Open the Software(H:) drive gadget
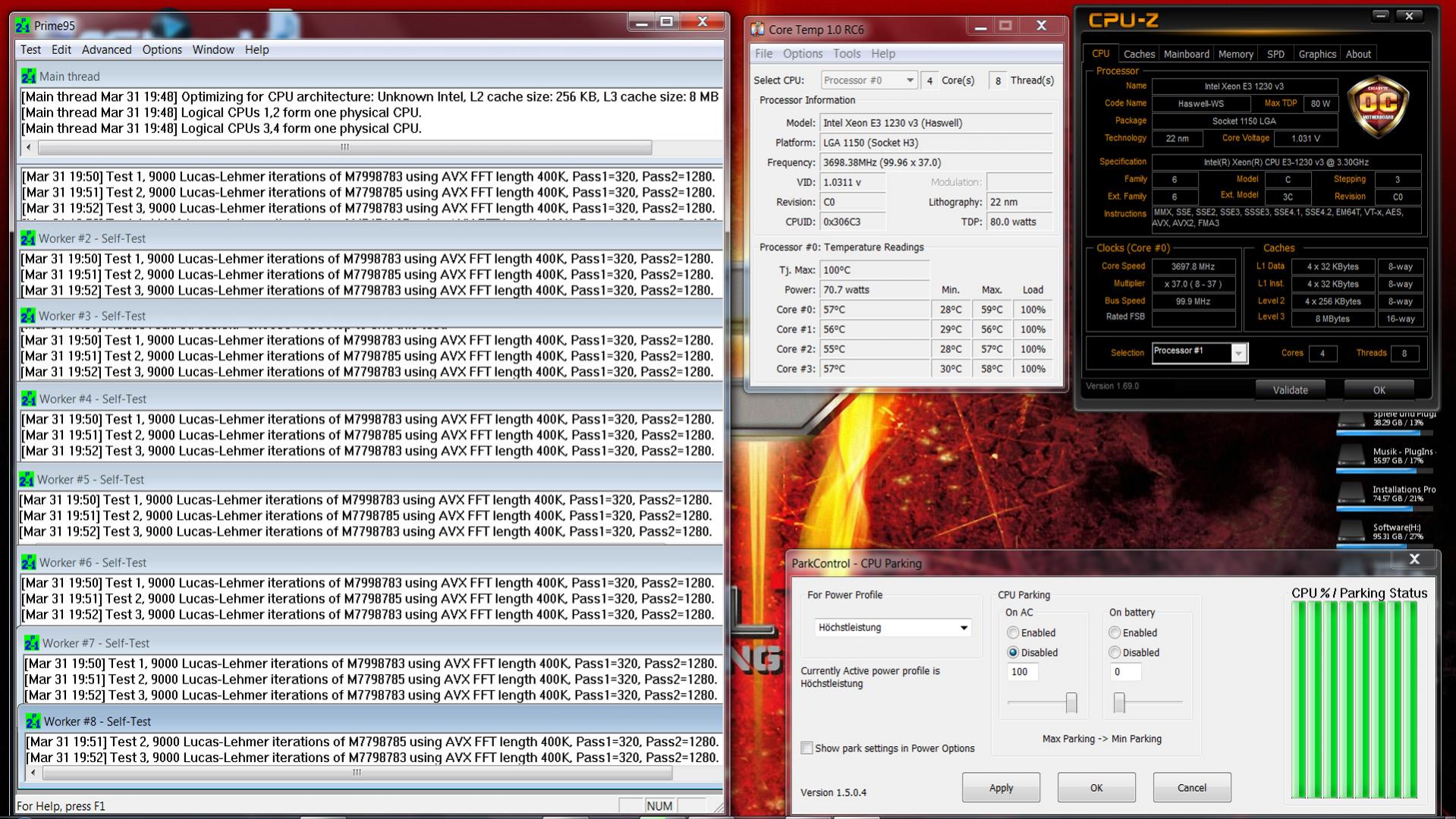The width and height of the screenshot is (1456, 819). coord(1385,532)
